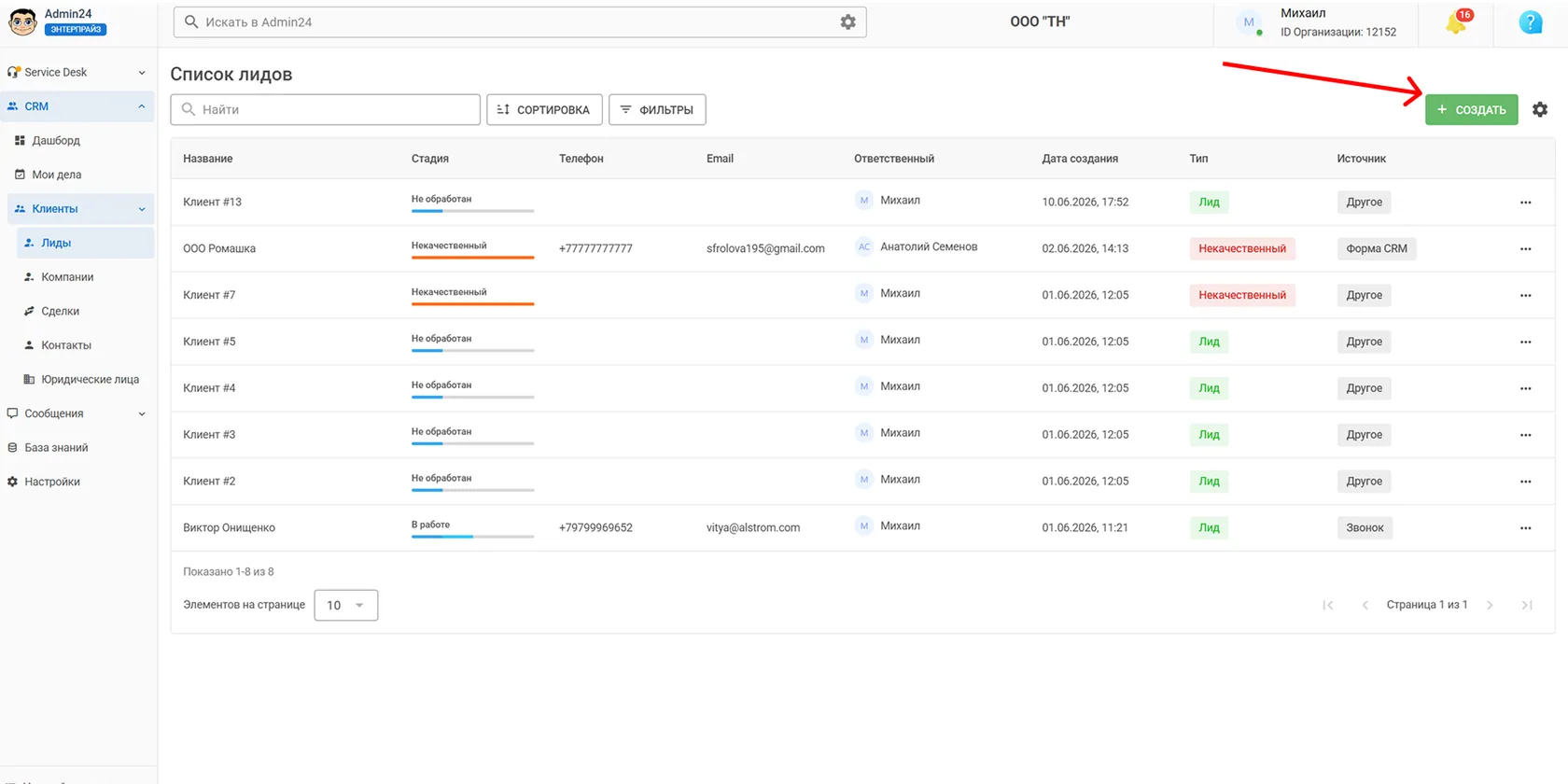Viewport: 1568px width, 784px height.
Task: Click the Admin24 avatar logo
Action: 22,21
